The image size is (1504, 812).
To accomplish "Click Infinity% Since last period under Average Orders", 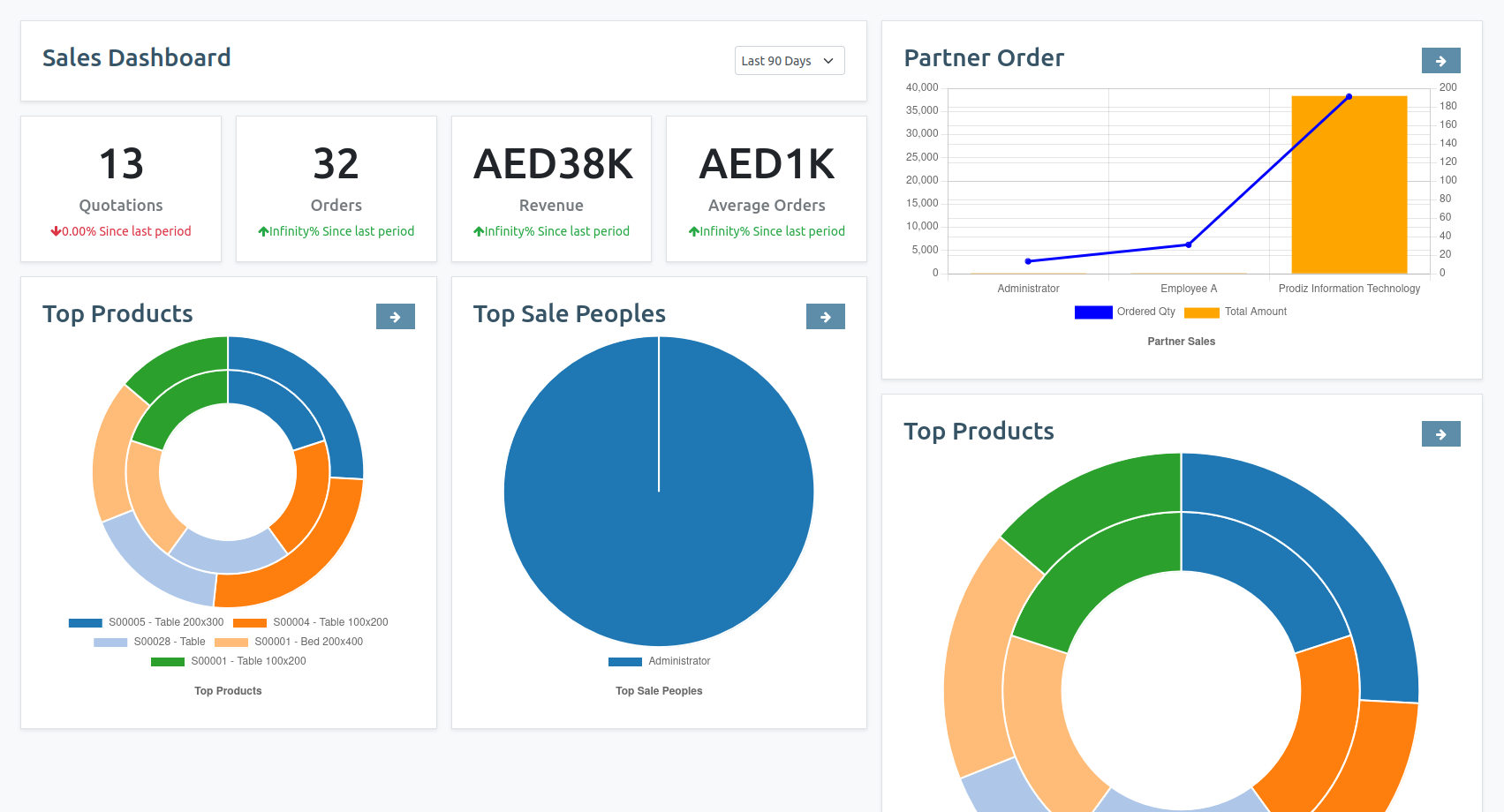I will coord(767,231).
